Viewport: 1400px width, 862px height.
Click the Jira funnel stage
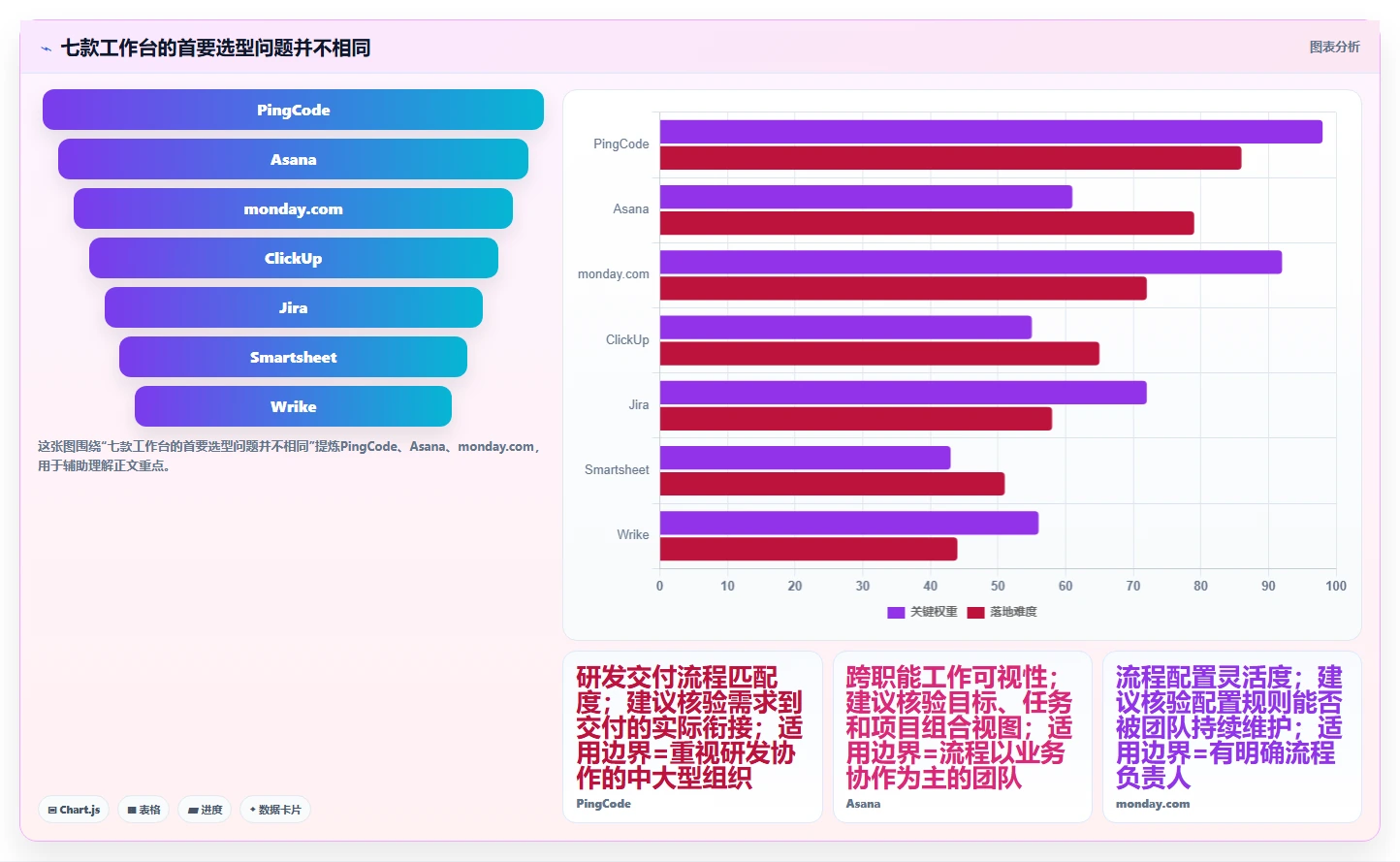tap(293, 307)
